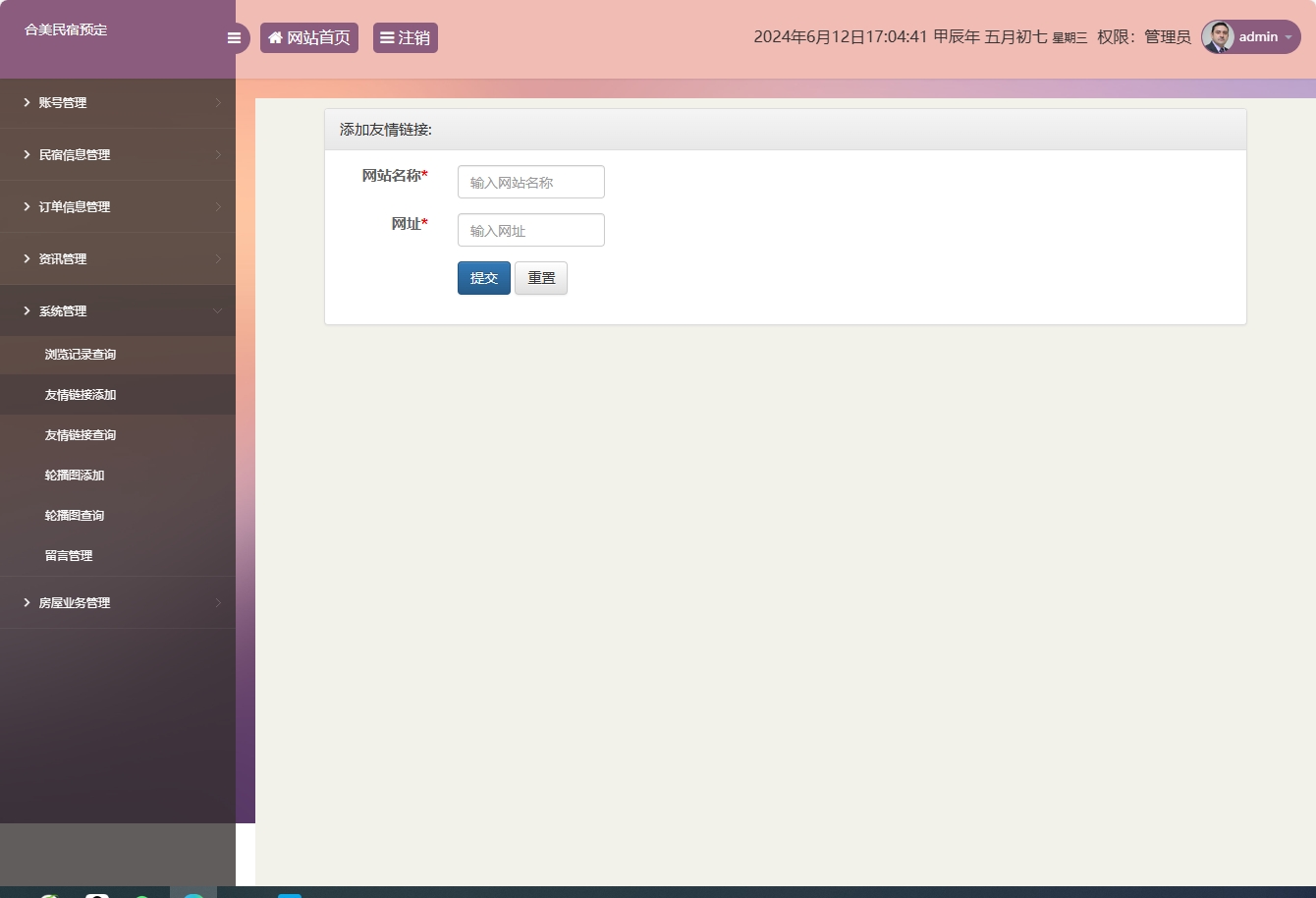
Task: Click the left arrow icon before 系统管理
Action: pyautogui.click(x=27, y=310)
